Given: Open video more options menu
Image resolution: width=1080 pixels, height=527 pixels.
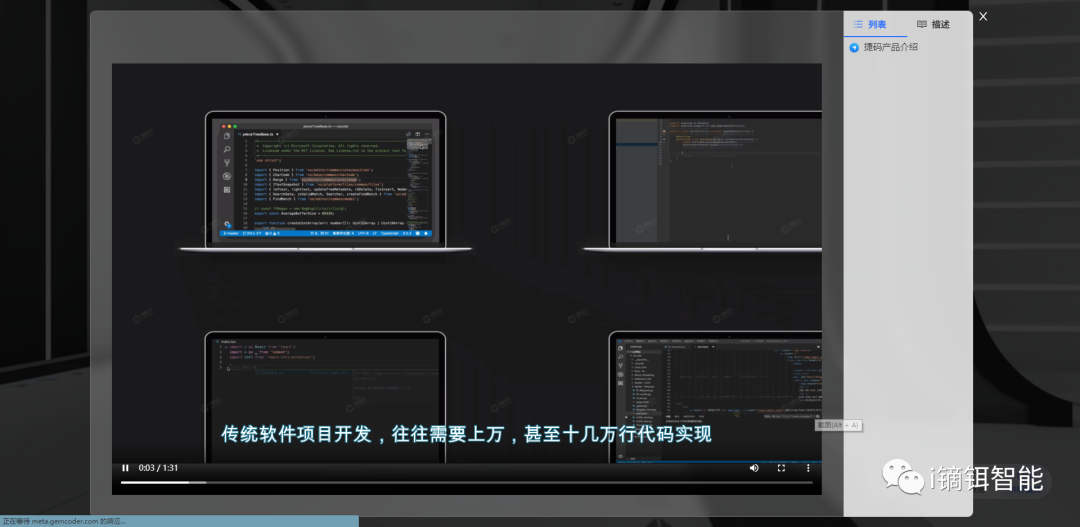Looking at the screenshot, I should click(808, 468).
